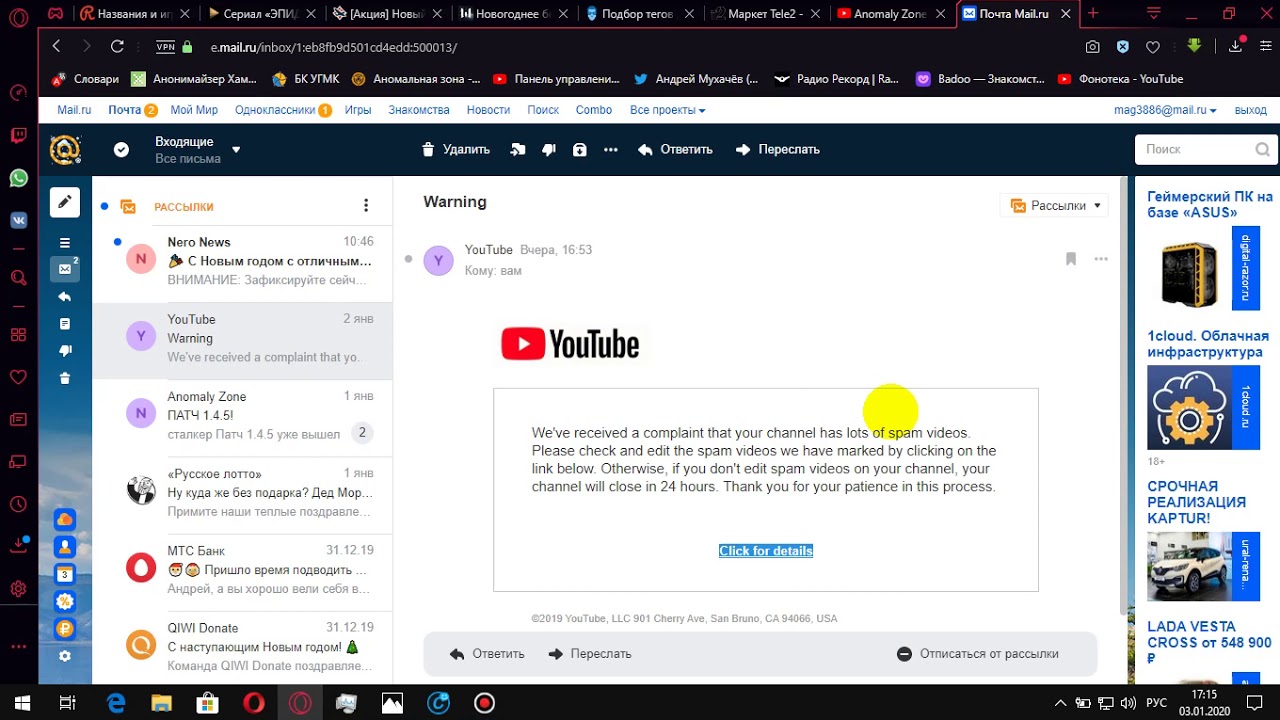
Task: Open the Contacts icon in mail sidebar
Action: tap(65, 547)
